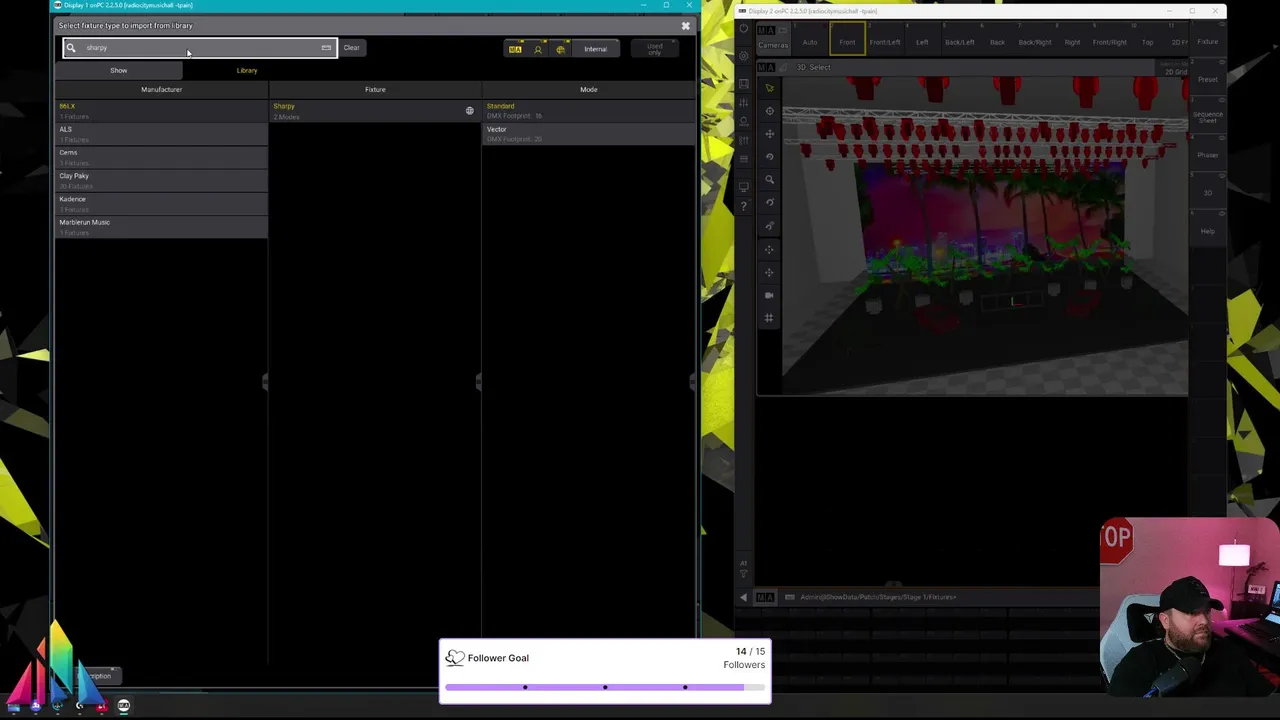Open the help question mark in Display 2

pyautogui.click(x=743, y=206)
